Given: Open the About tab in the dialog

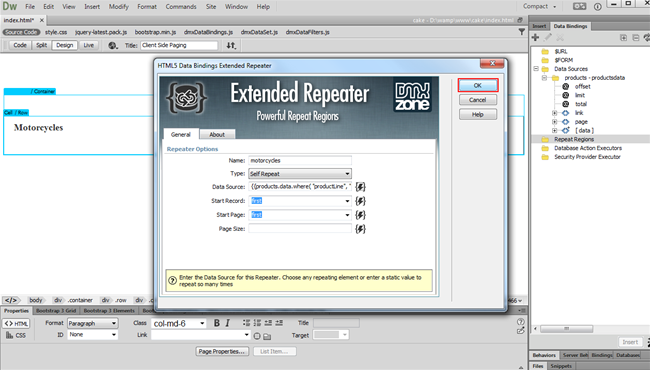Looking at the screenshot, I should [217, 135].
